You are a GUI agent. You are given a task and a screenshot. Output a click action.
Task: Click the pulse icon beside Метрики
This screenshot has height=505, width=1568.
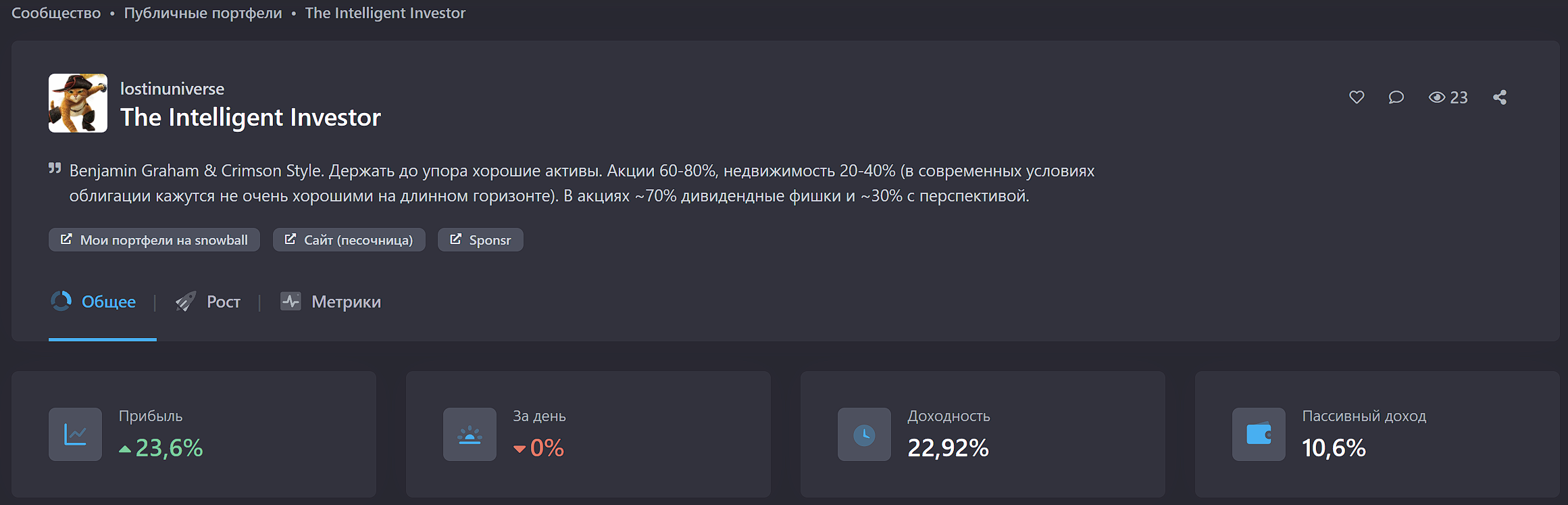(x=290, y=302)
